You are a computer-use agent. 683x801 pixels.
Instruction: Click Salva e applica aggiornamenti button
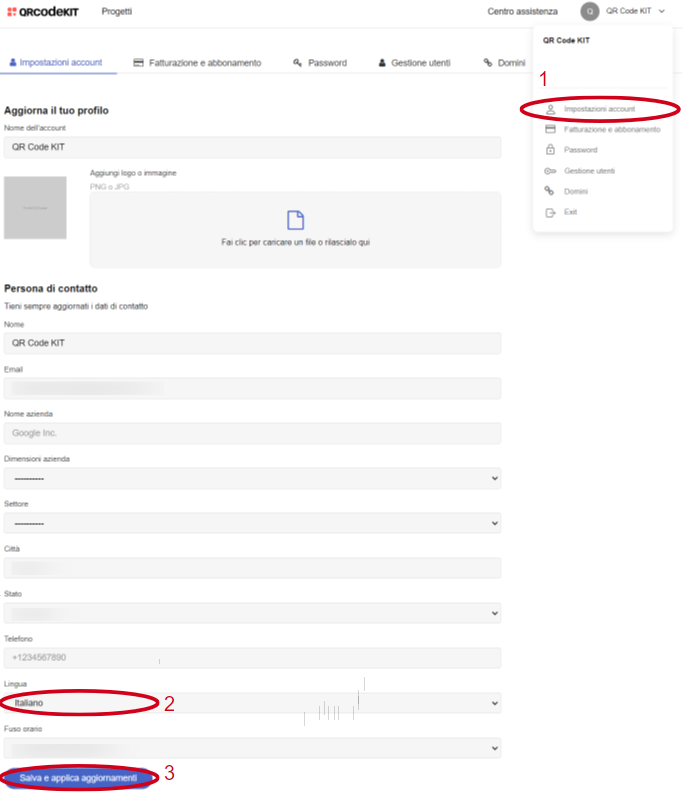tap(78, 778)
